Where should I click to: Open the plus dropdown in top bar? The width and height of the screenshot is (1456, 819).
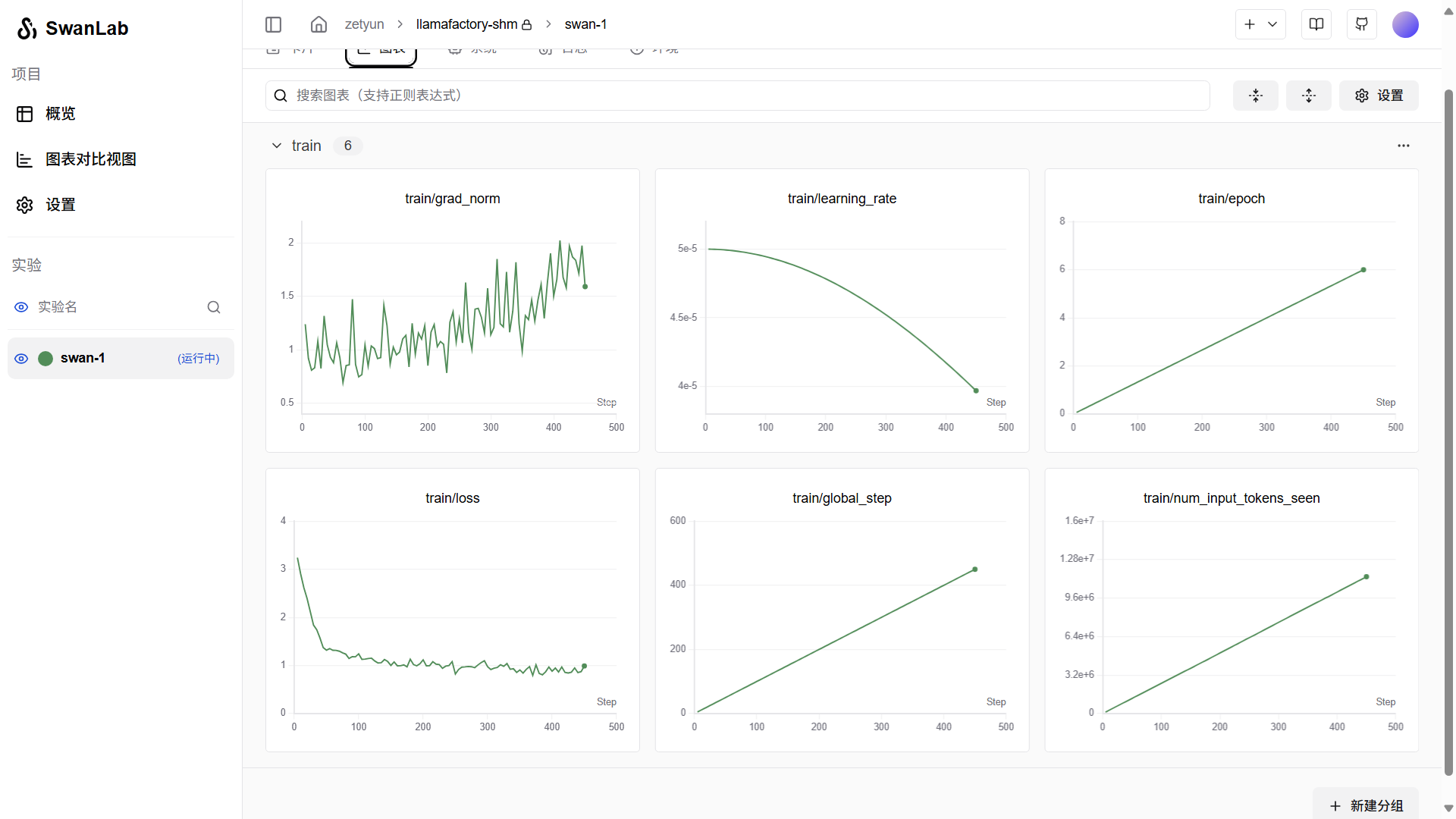point(1260,24)
